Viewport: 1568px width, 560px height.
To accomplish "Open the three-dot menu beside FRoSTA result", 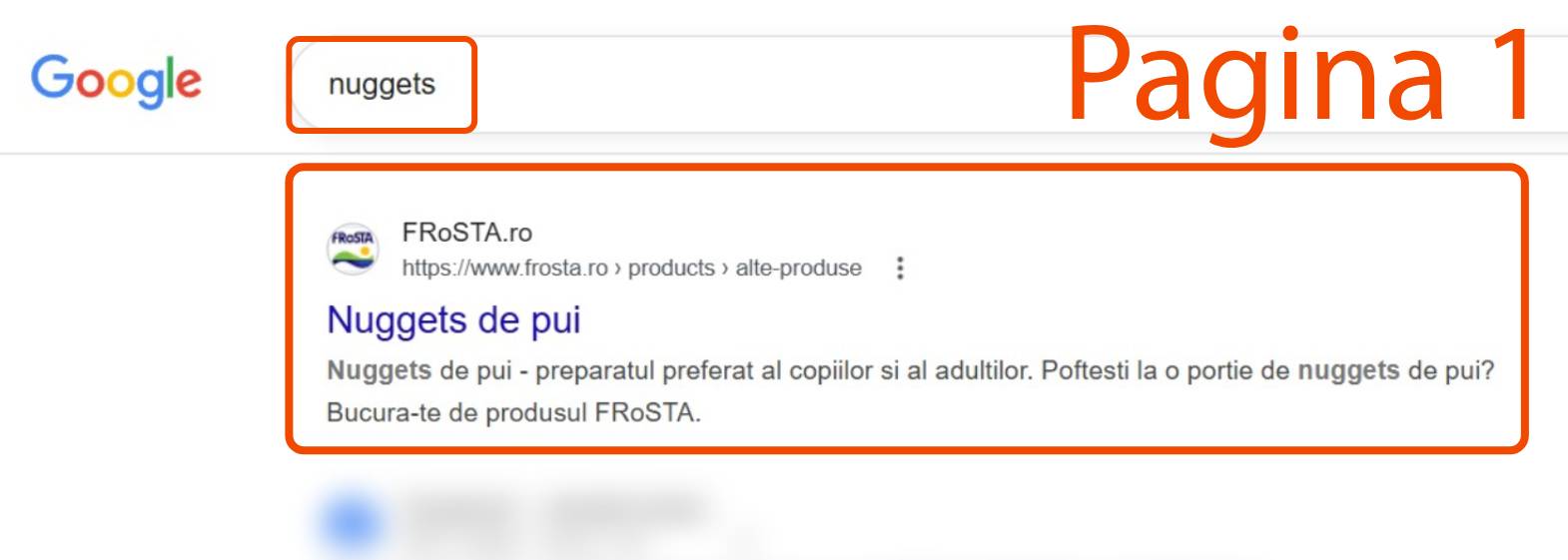I will pyautogui.click(x=900, y=268).
